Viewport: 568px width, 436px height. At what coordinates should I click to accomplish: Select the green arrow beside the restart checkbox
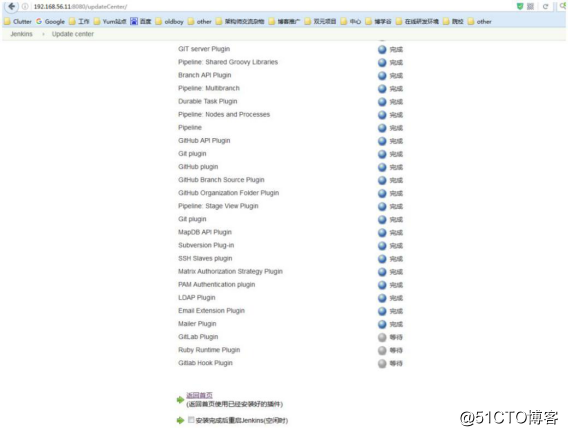point(180,420)
